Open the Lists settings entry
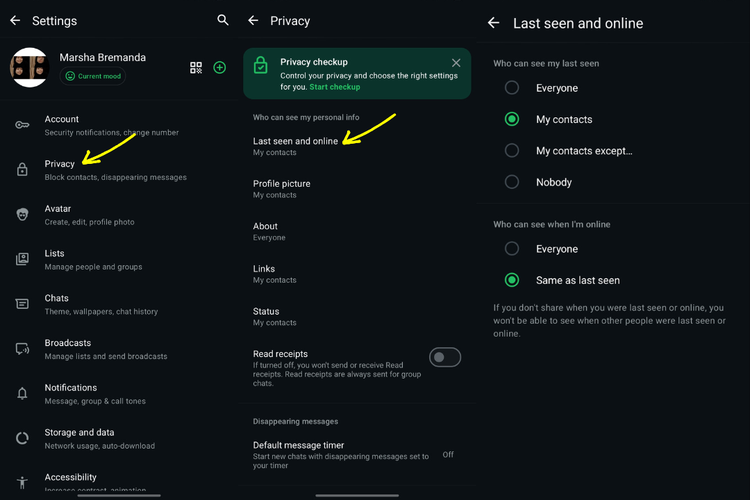750x500 pixels. [119, 259]
